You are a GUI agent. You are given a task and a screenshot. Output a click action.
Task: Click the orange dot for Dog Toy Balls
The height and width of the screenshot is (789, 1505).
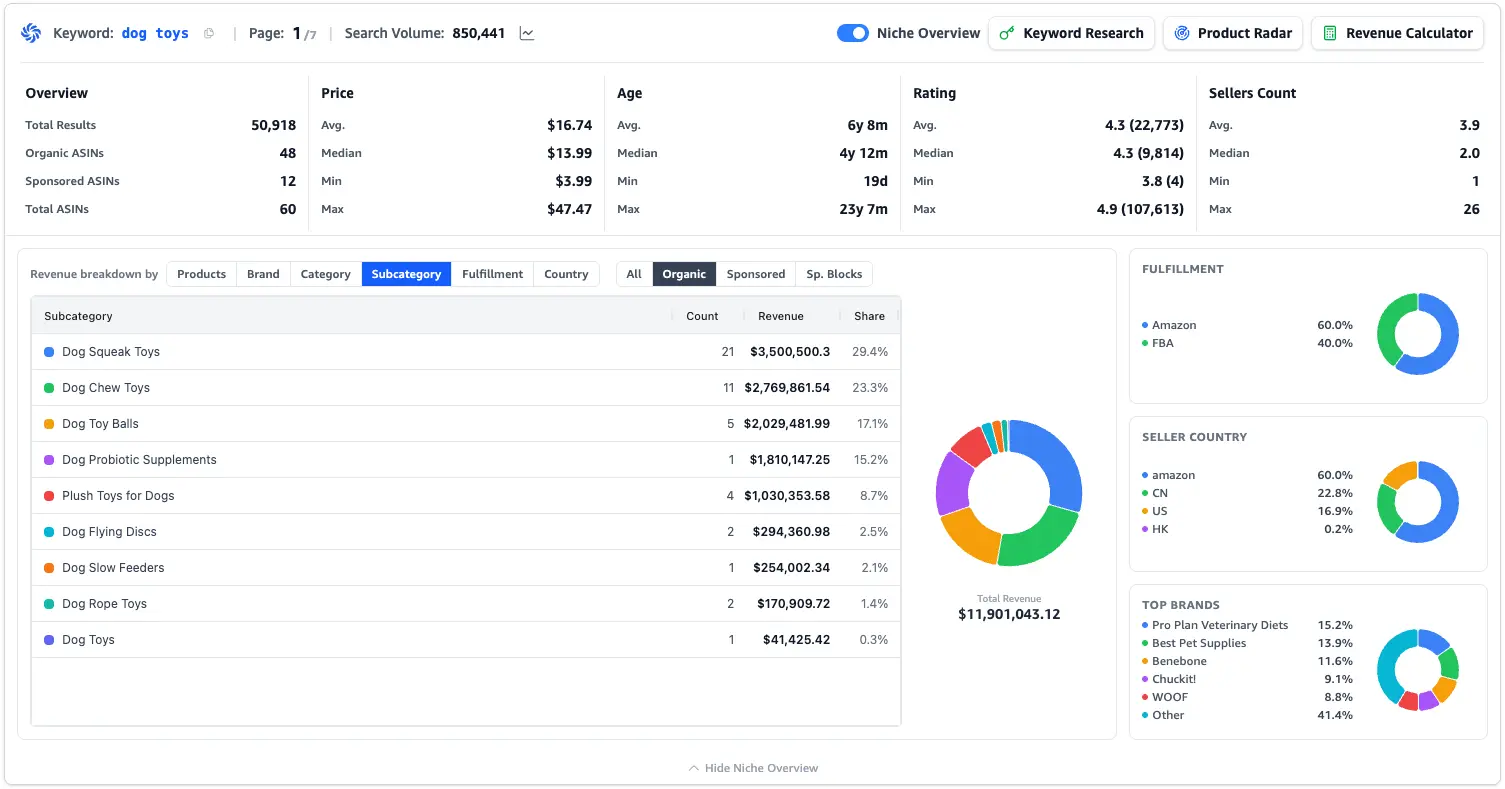(x=49, y=424)
